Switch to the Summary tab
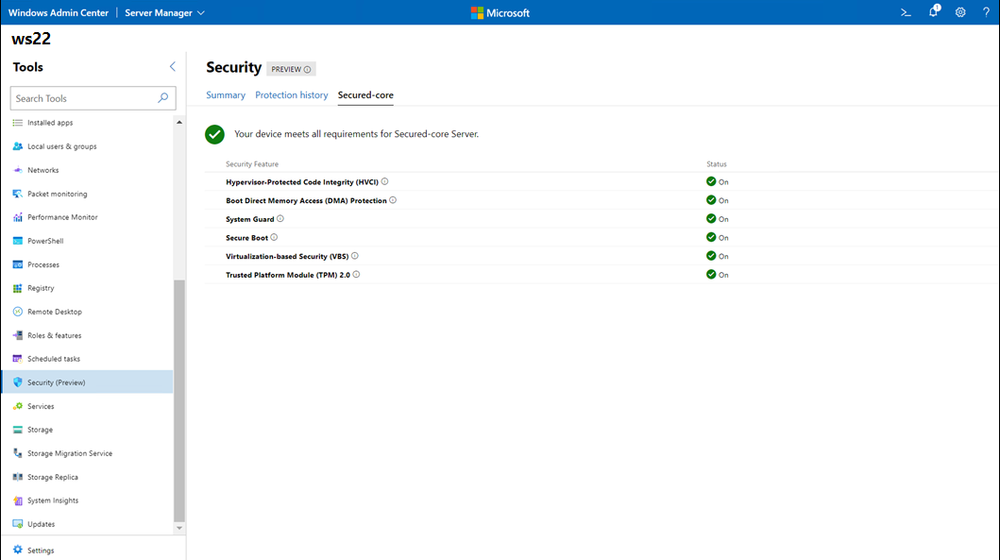This screenshot has height=560, width=1000. (226, 95)
